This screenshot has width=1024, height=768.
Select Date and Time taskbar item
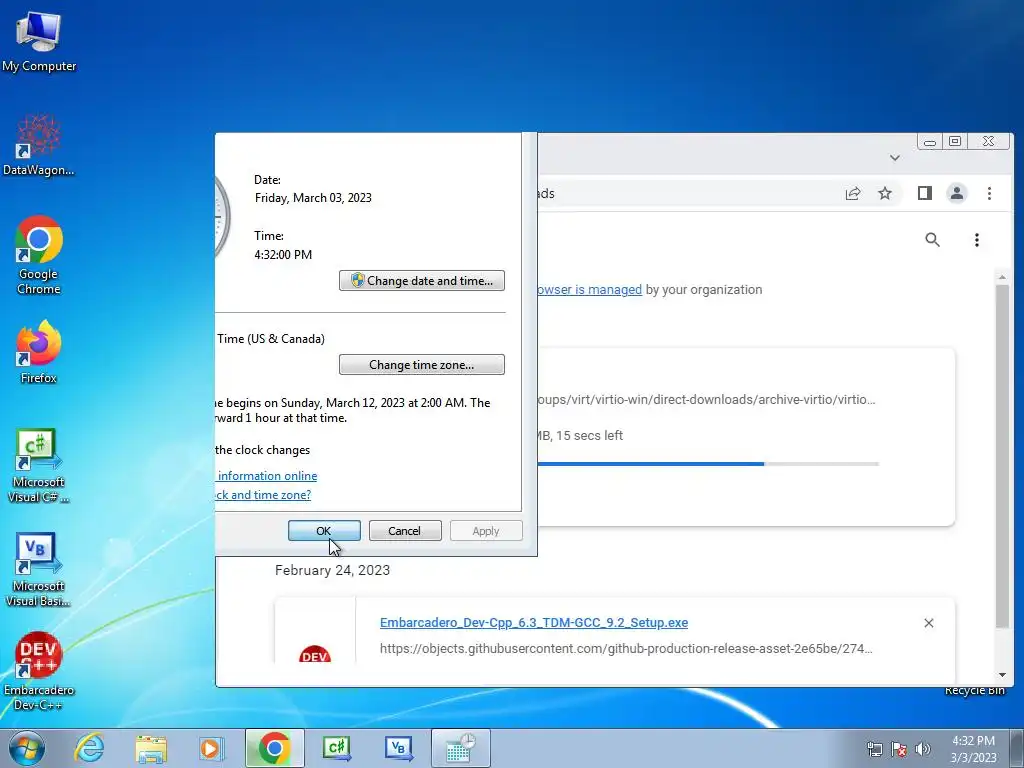(460, 748)
